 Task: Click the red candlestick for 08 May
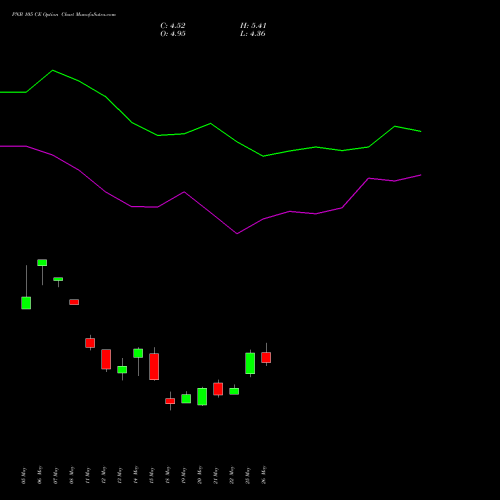[x=74, y=302]
